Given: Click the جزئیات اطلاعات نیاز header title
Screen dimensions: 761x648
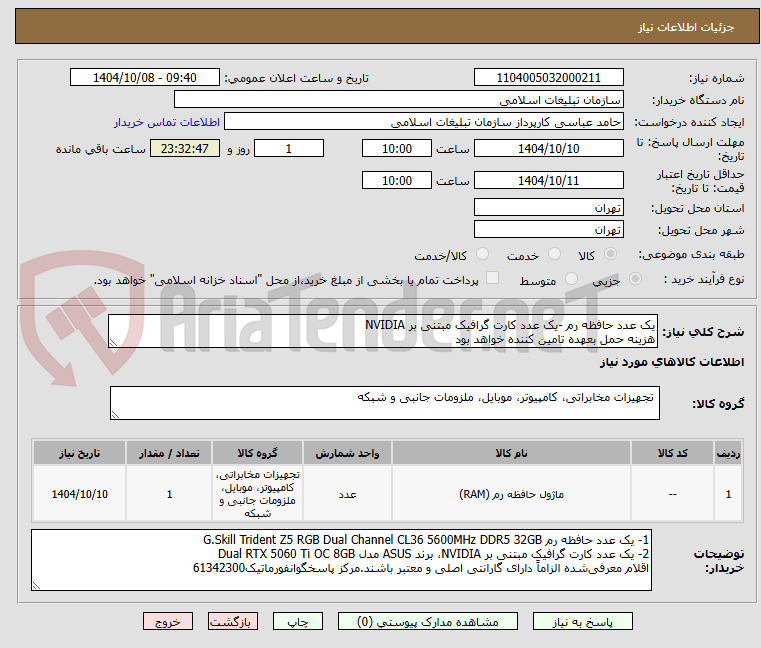Looking at the screenshot, I should (x=686, y=27).
